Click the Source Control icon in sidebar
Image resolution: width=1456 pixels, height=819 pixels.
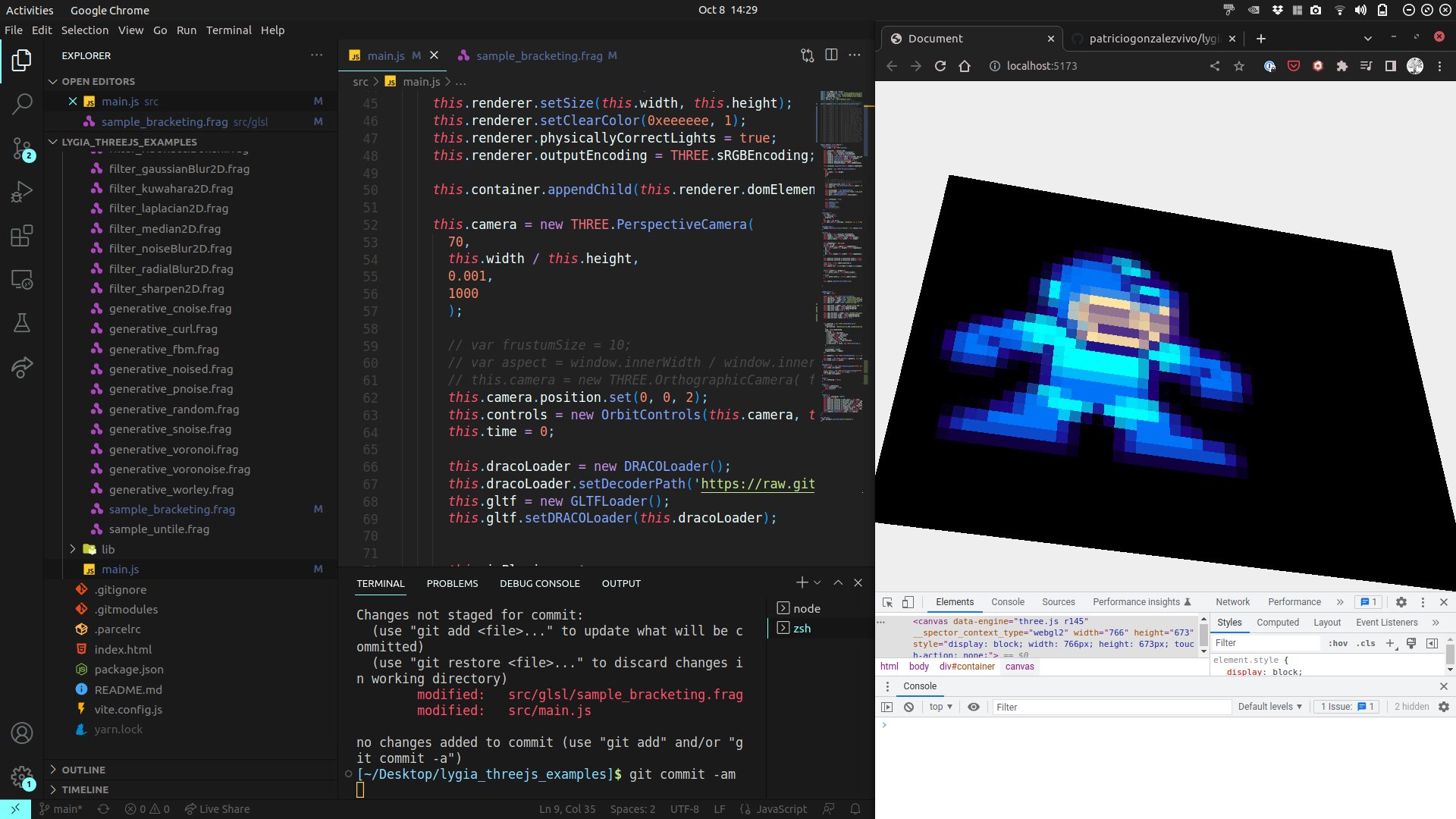coord(22,148)
